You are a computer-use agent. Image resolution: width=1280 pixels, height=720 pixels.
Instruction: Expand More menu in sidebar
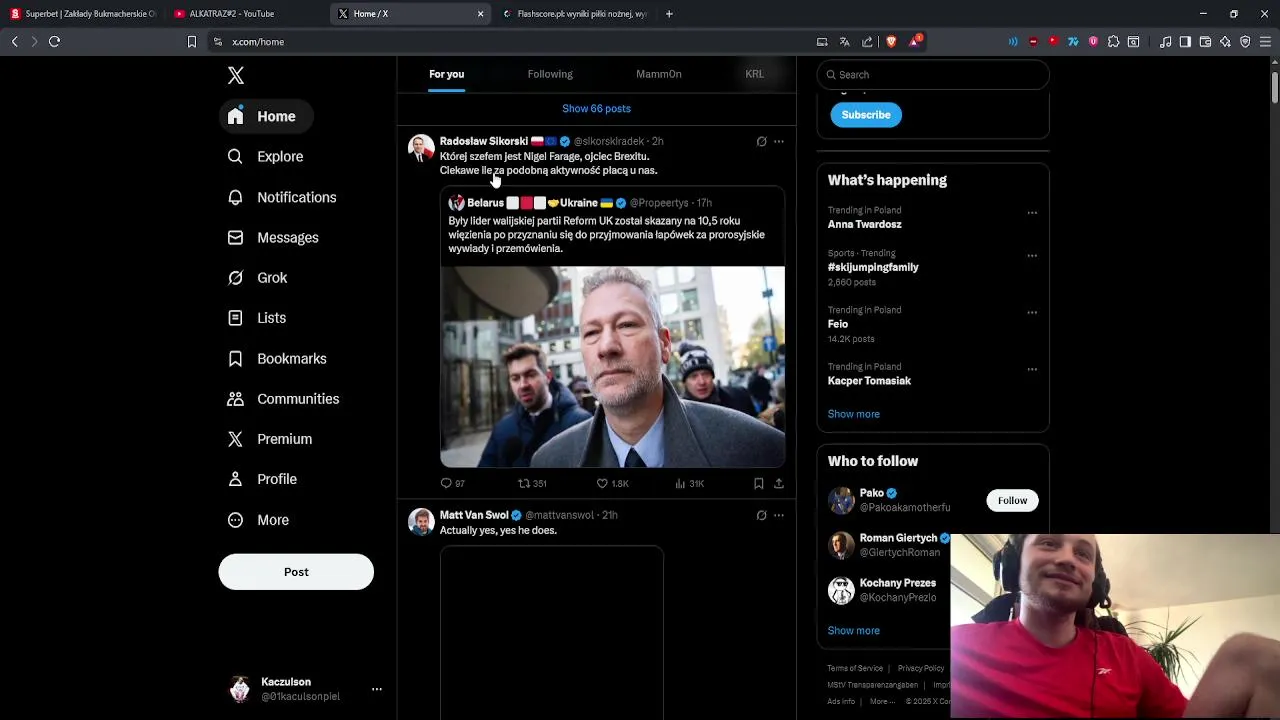[x=258, y=520]
